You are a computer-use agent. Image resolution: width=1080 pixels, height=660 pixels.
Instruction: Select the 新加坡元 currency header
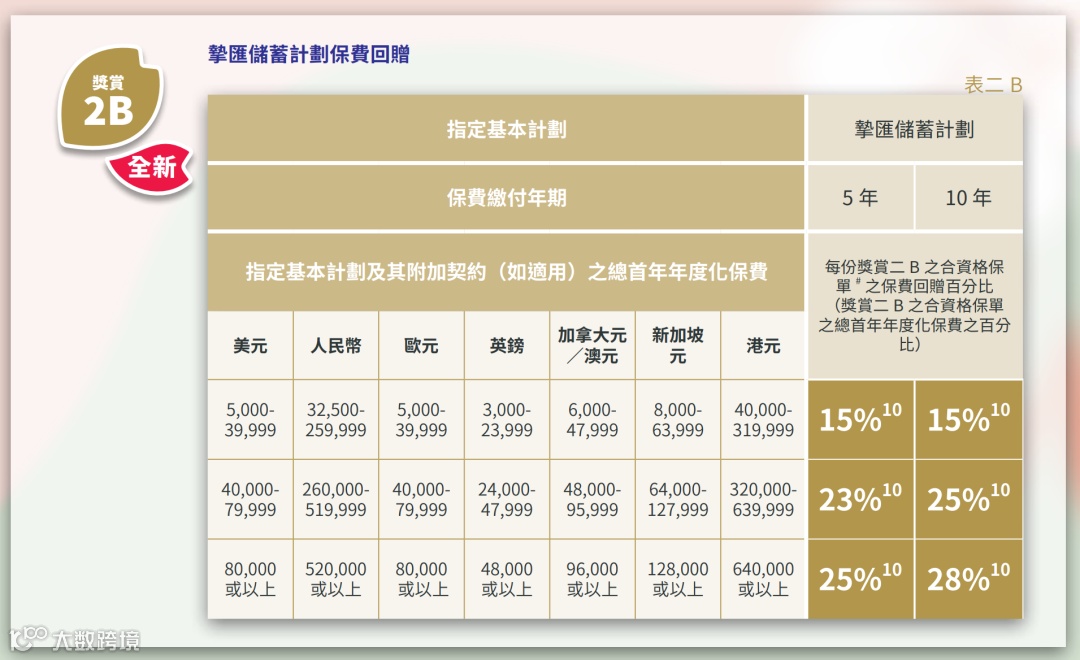coord(678,345)
